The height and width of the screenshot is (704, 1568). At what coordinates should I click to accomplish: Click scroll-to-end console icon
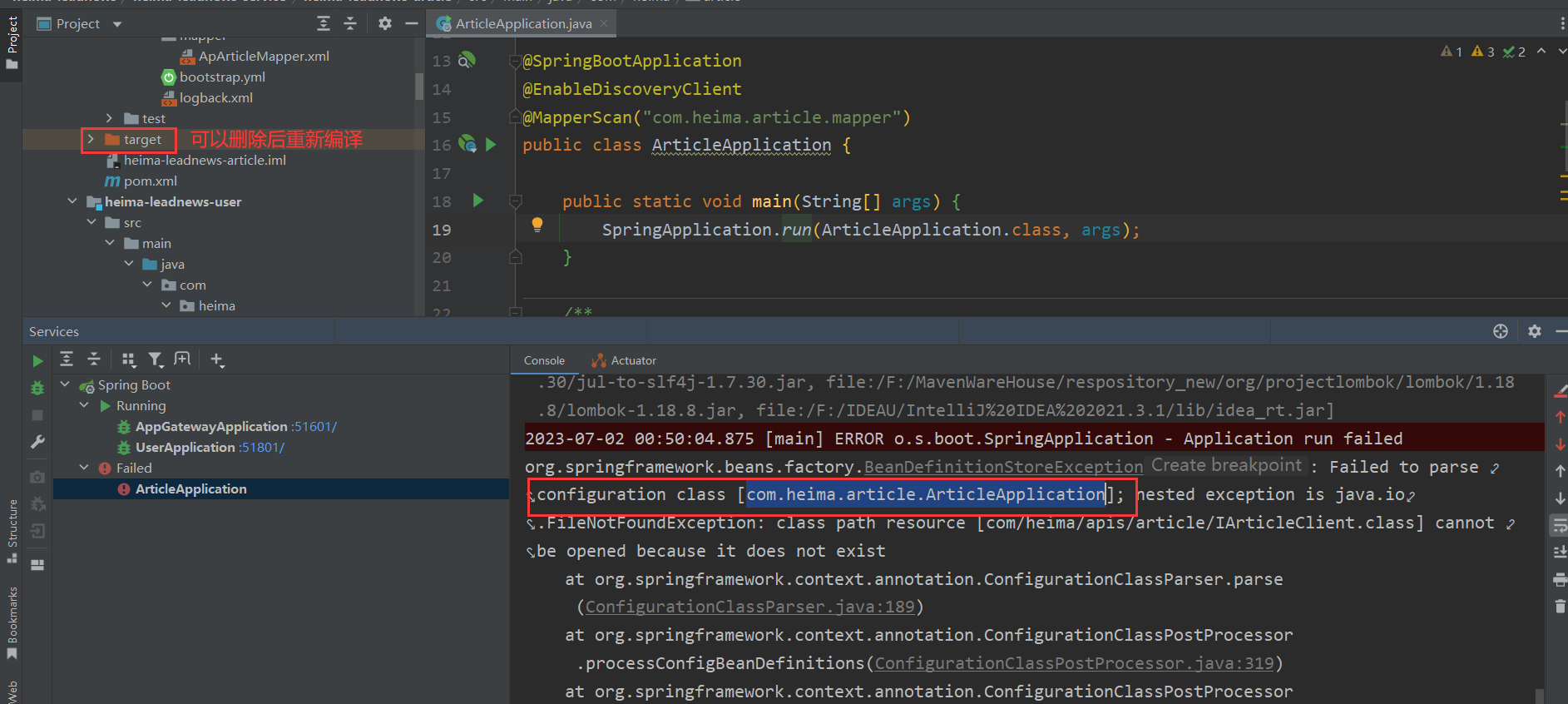click(1560, 552)
